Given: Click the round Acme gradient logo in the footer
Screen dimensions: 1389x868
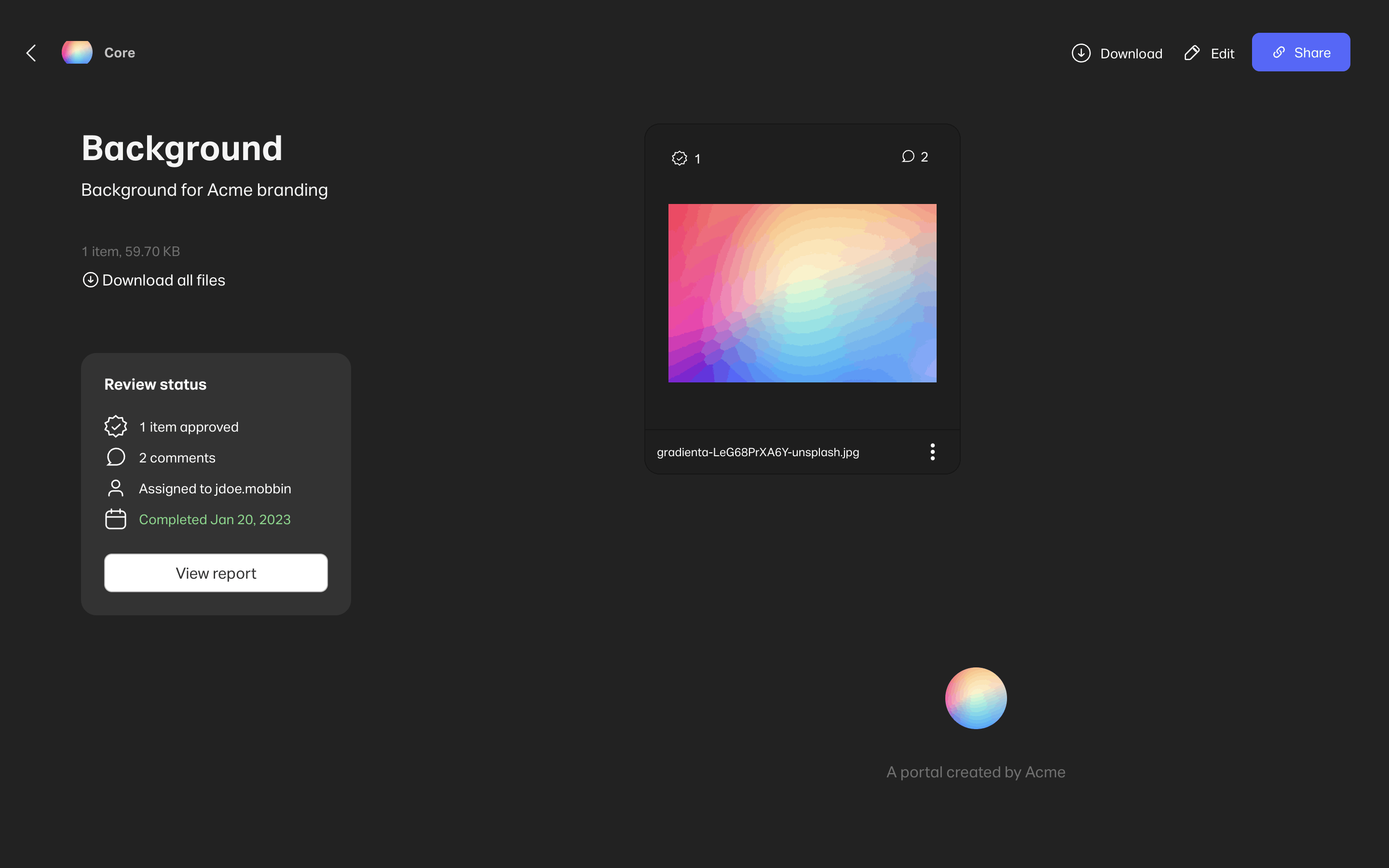Looking at the screenshot, I should 976,698.
